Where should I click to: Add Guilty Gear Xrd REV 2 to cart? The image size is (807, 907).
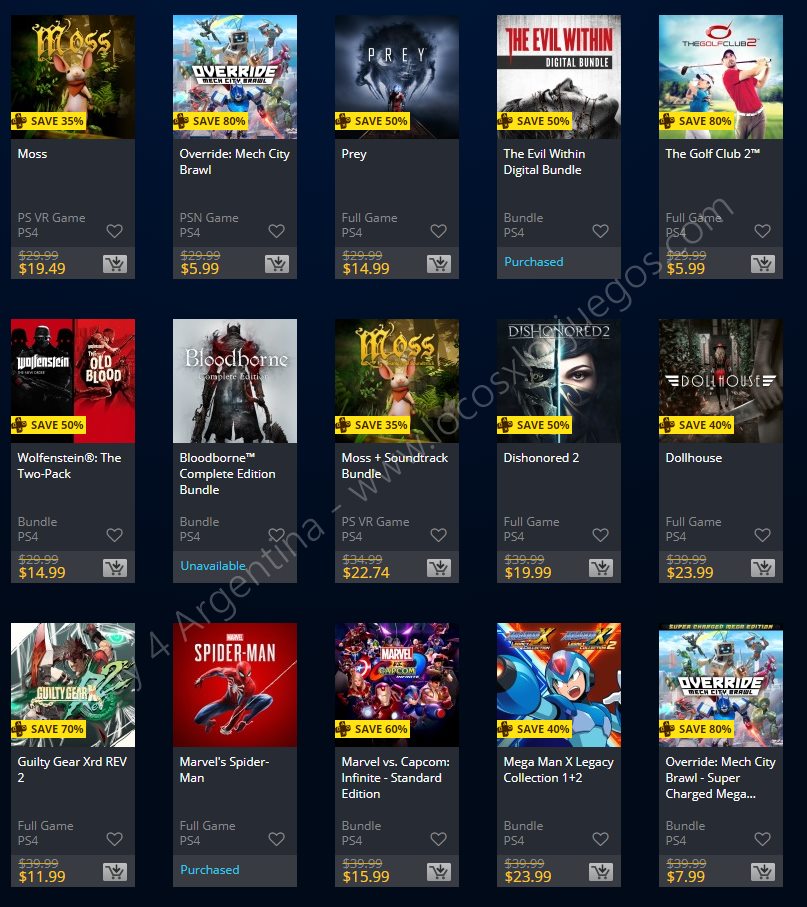(x=115, y=872)
